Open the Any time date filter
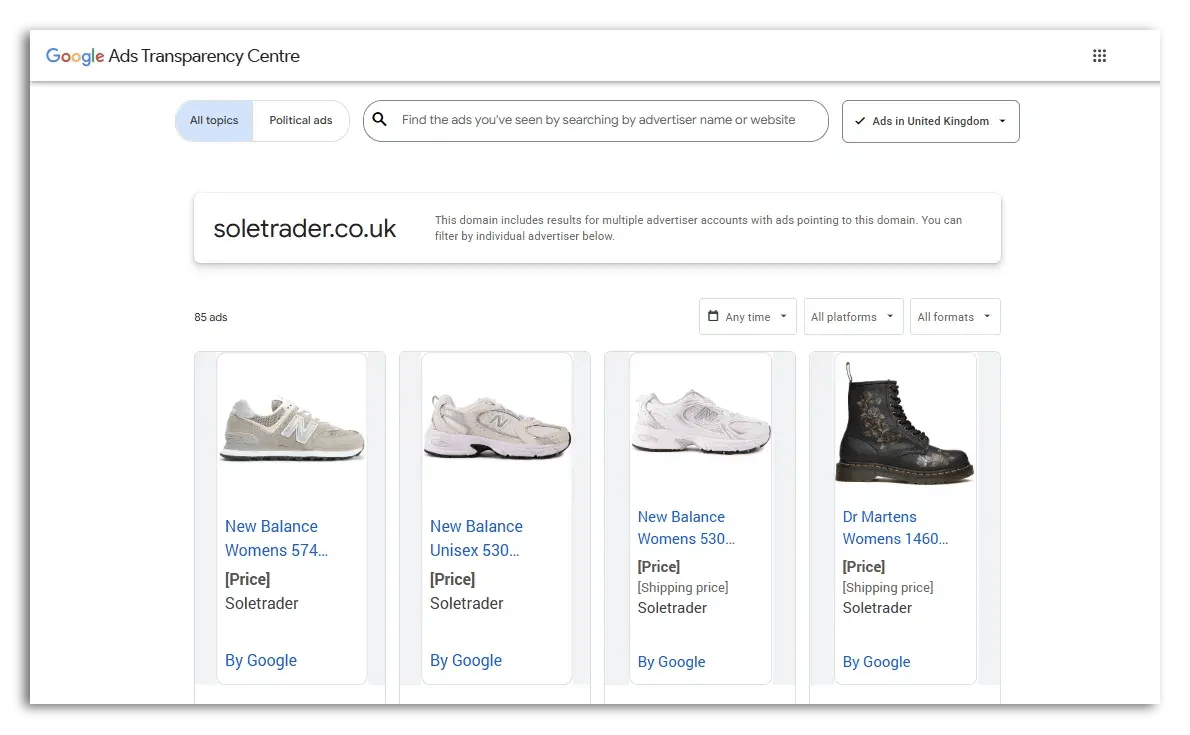1190x735 pixels. [747, 316]
